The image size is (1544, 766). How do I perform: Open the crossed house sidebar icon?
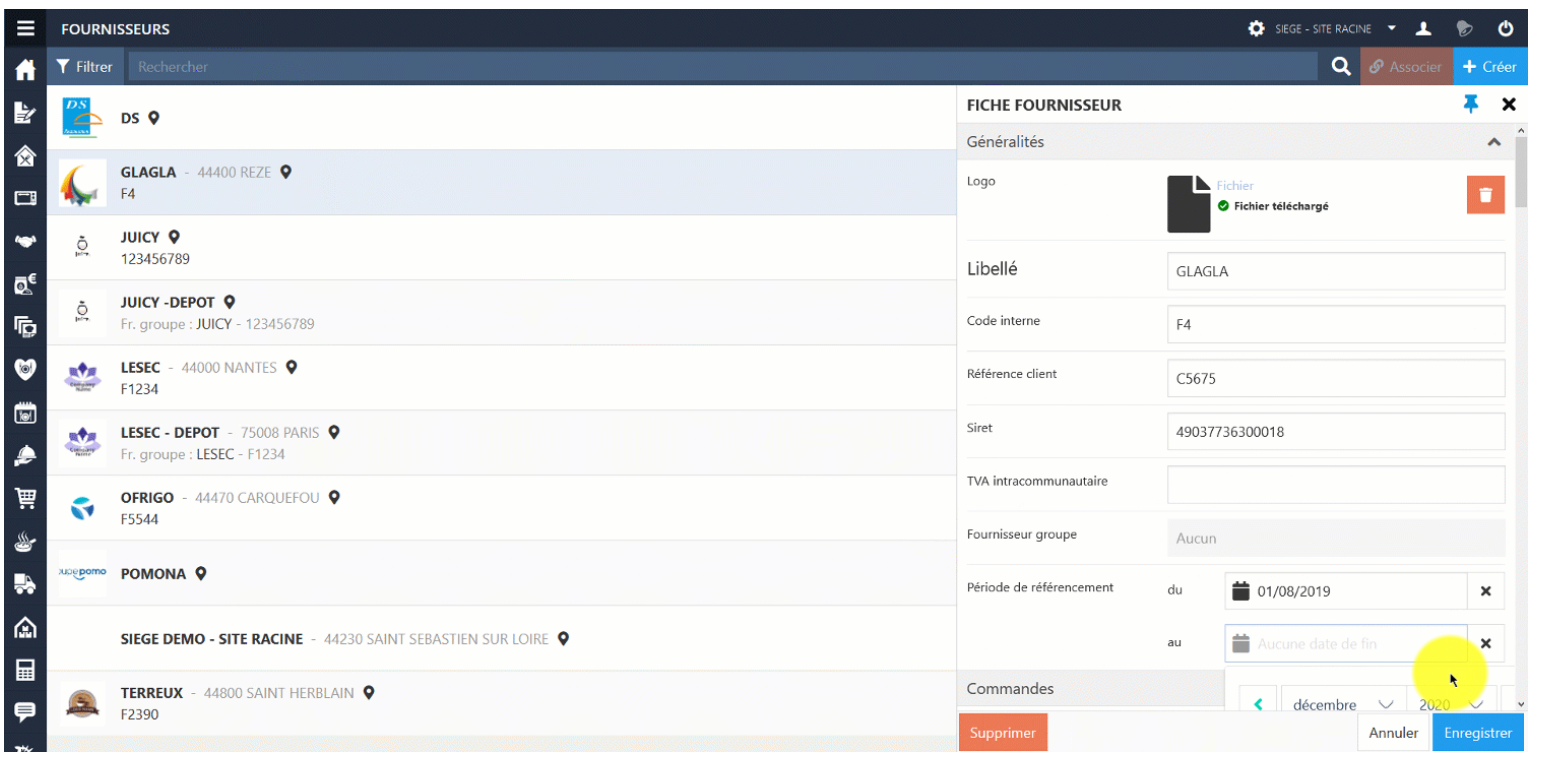[x=25, y=156]
